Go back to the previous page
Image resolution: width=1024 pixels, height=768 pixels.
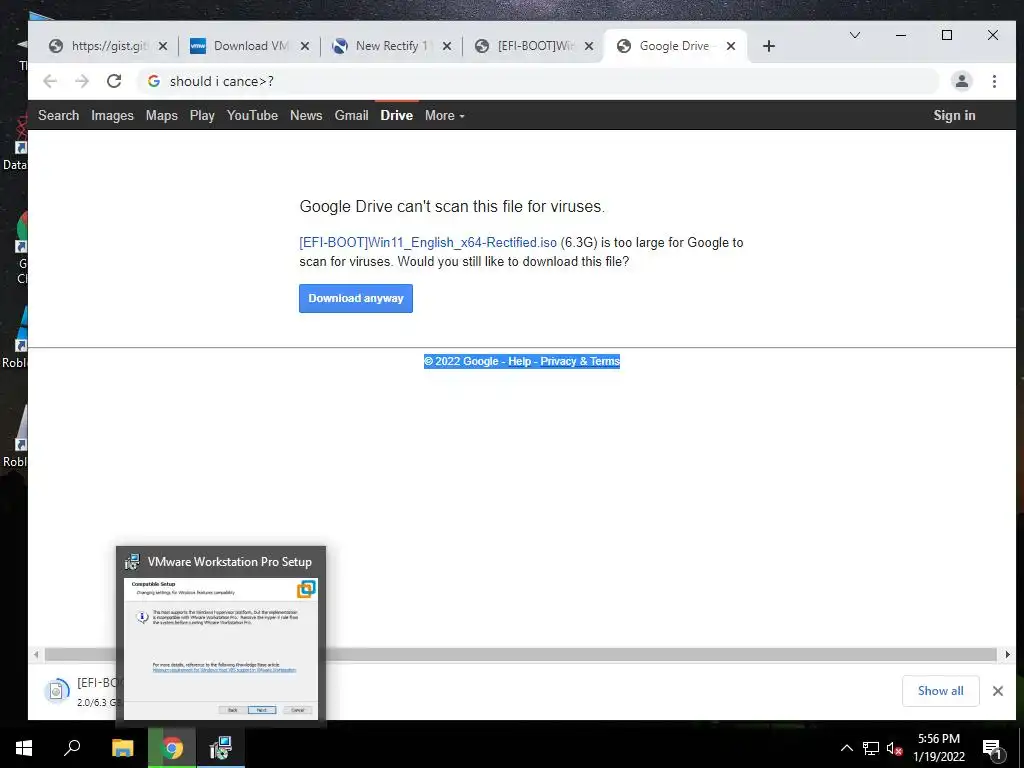pos(50,81)
